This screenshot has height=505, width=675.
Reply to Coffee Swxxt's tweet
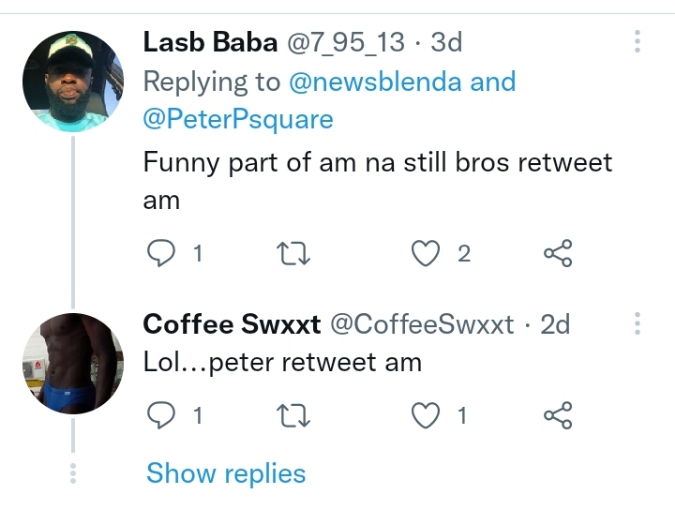coord(161,415)
